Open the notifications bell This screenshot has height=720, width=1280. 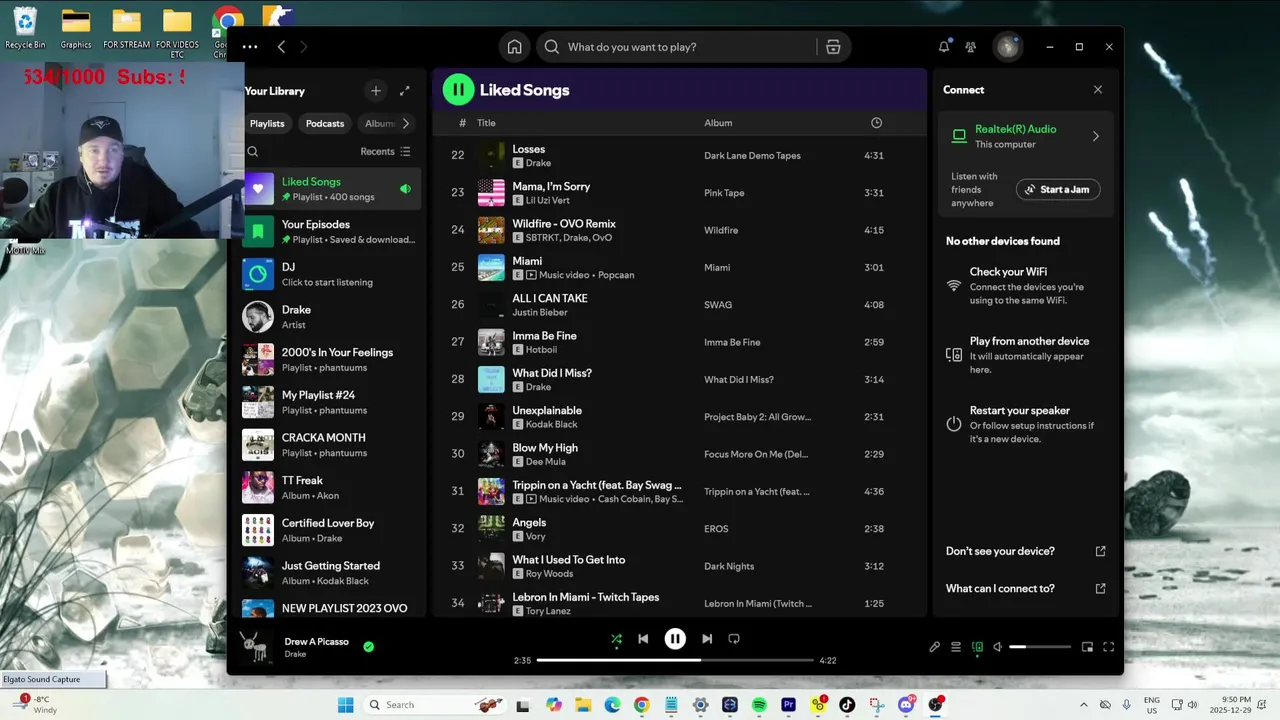click(x=944, y=47)
